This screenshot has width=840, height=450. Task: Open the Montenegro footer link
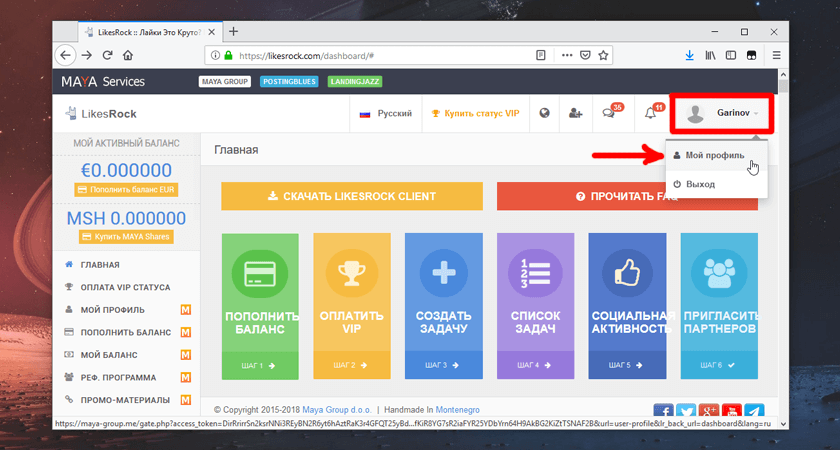click(458, 410)
